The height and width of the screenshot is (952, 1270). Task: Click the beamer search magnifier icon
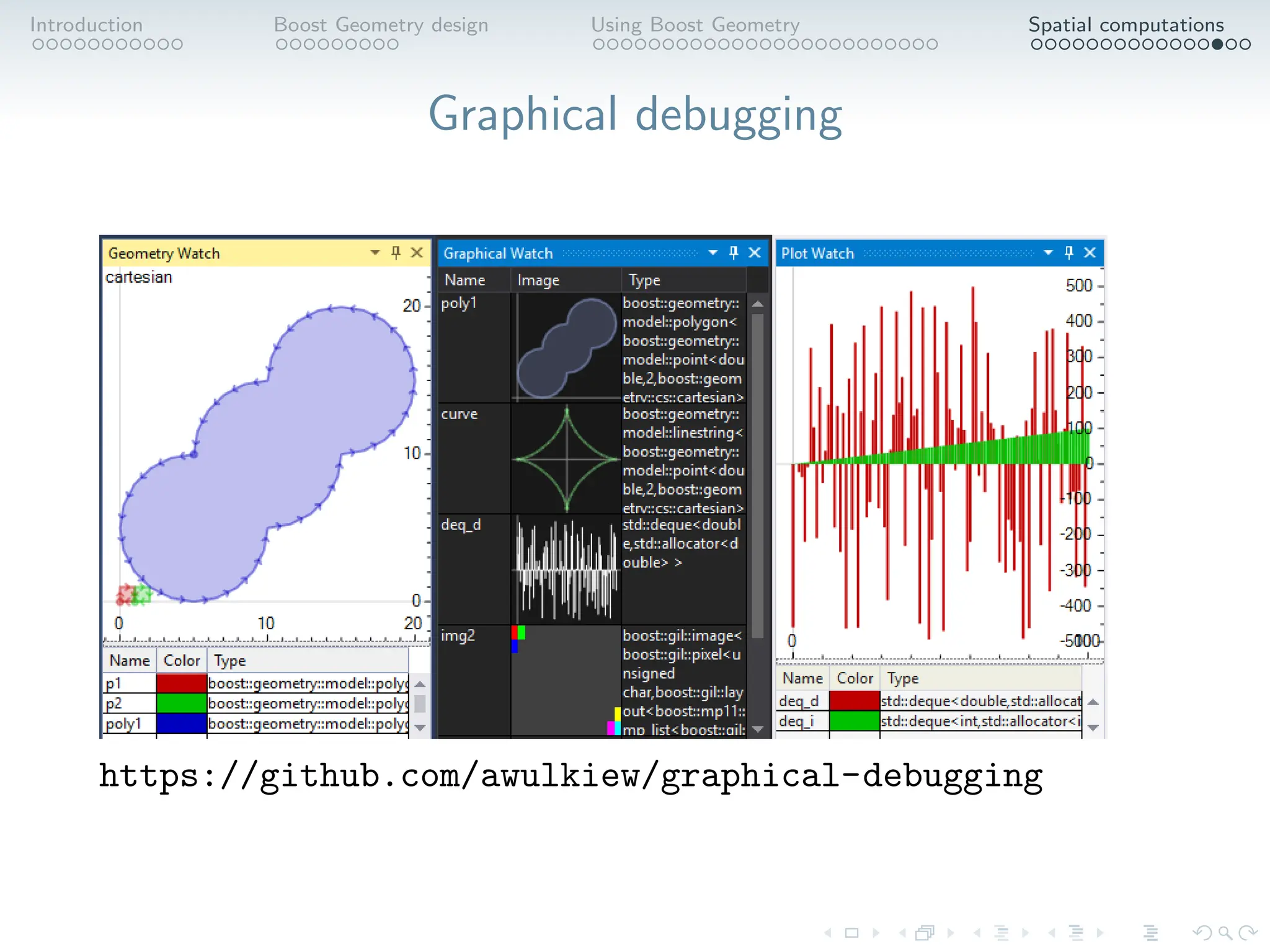1225,933
